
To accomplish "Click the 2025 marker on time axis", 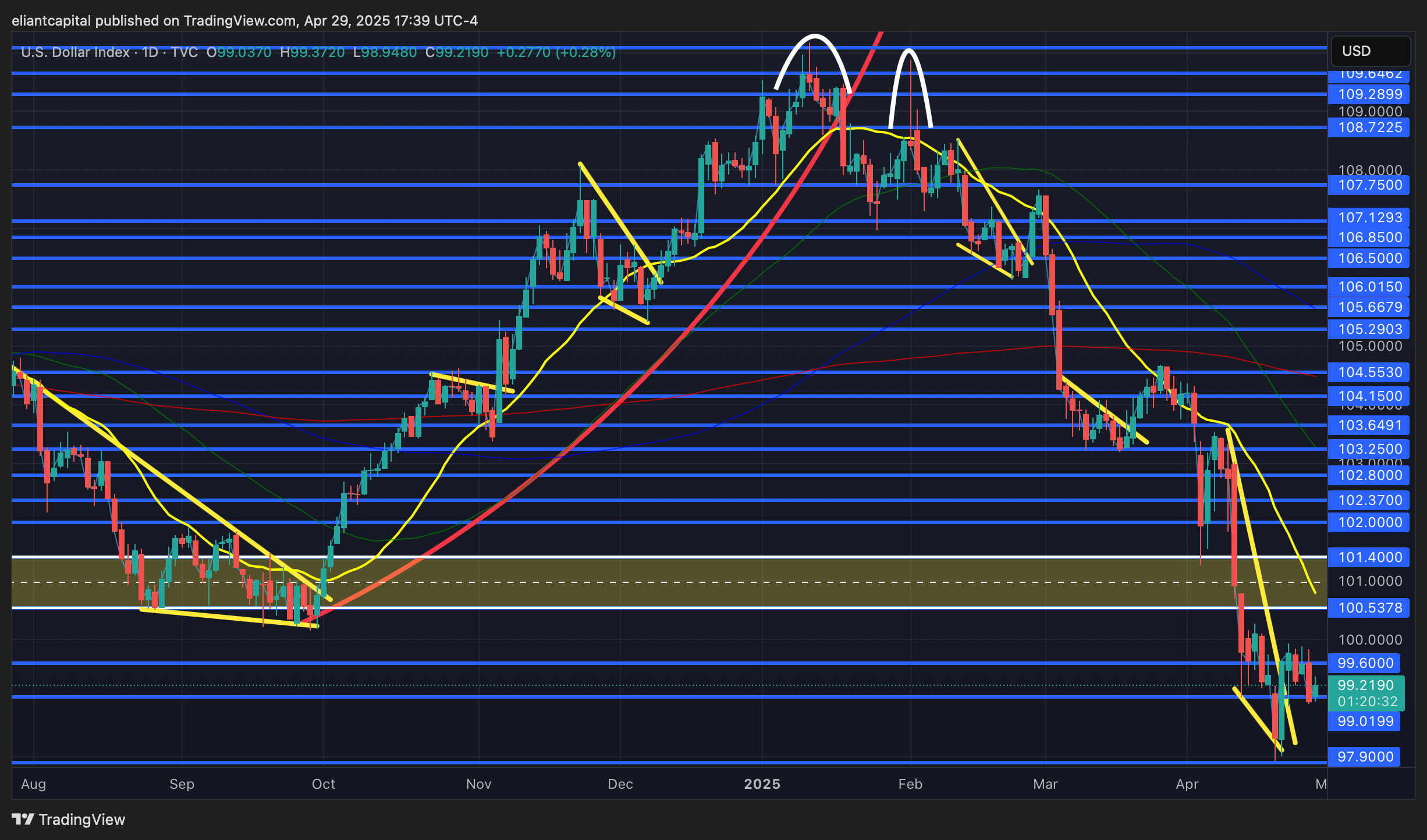I will tap(762, 784).
